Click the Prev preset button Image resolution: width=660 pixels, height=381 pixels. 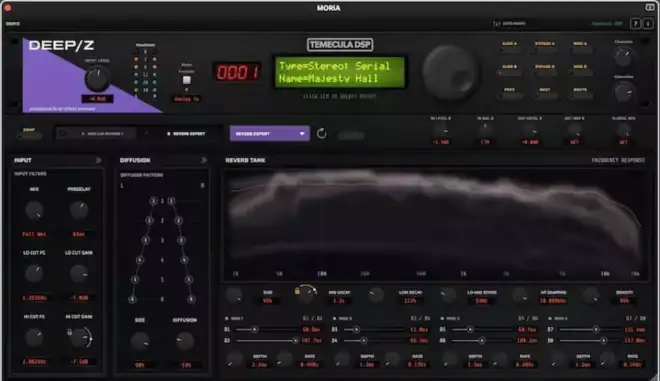pyautogui.click(x=510, y=96)
